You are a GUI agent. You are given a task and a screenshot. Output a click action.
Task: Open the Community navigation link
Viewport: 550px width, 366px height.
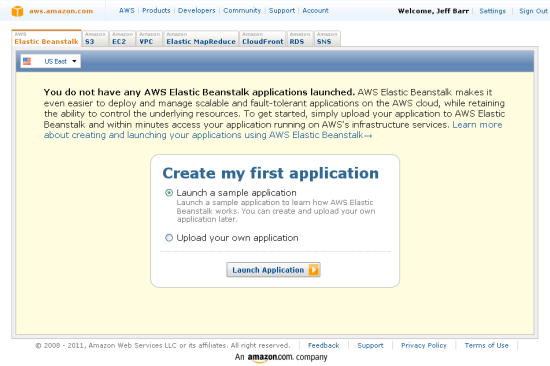click(242, 11)
